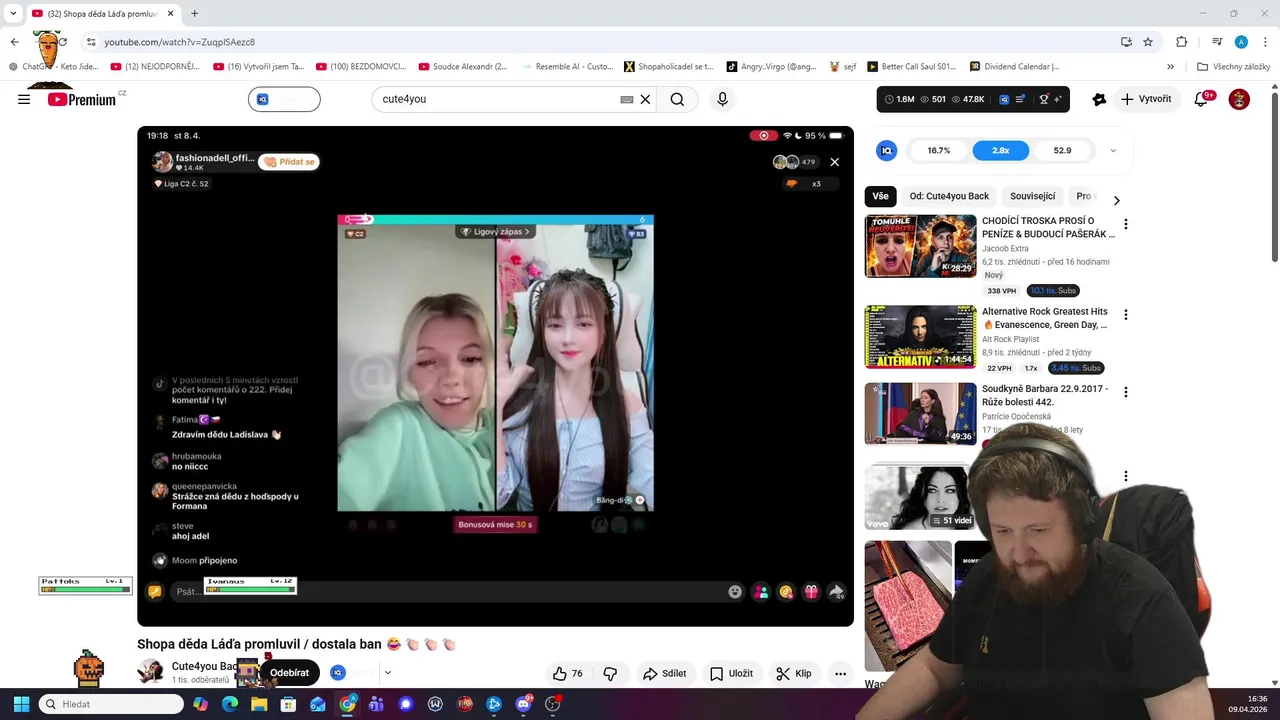Open the CHODÍCÍ TROSKA video thumbnail
1280x720 pixels.
(x=920, y=246)
